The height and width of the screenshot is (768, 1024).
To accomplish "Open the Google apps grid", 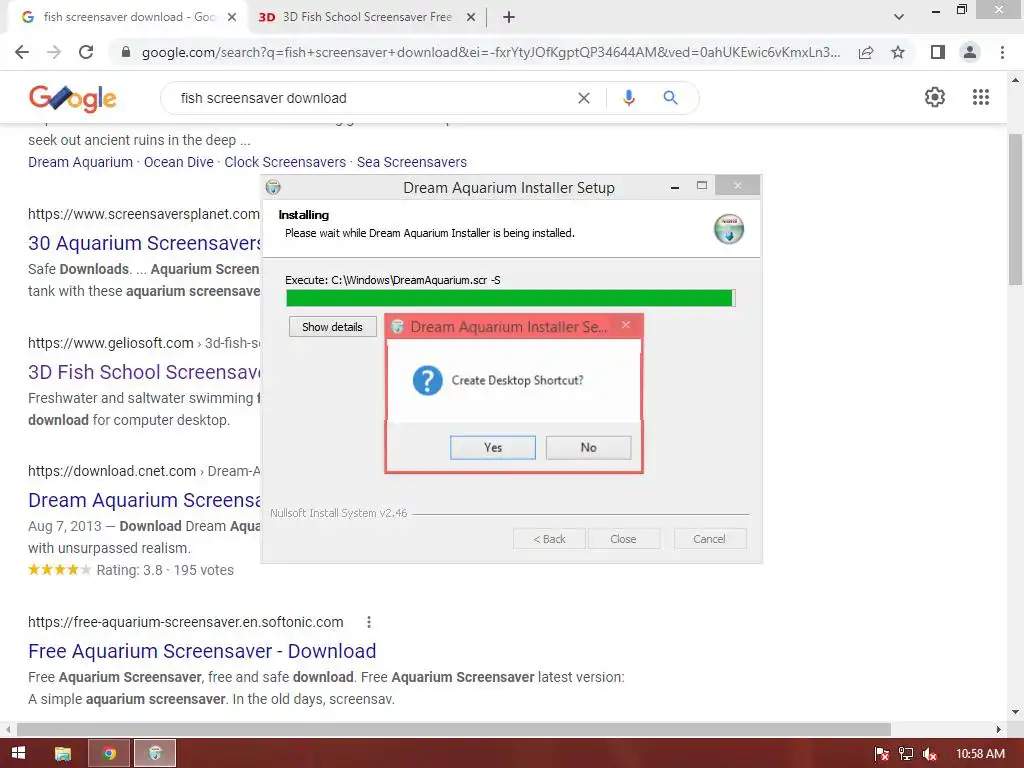I will pos(981,97).
